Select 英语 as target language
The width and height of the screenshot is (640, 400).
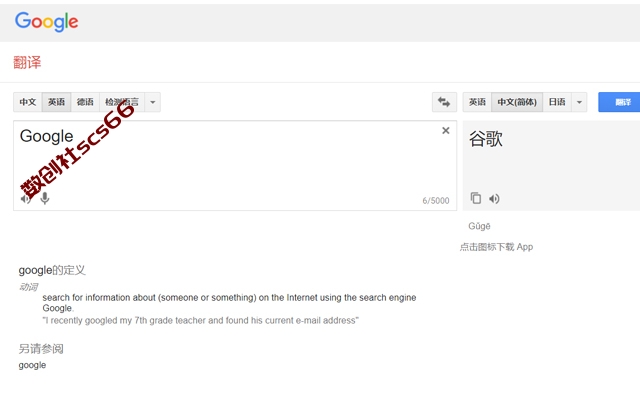pyautogui.click(x=477, y=102)
